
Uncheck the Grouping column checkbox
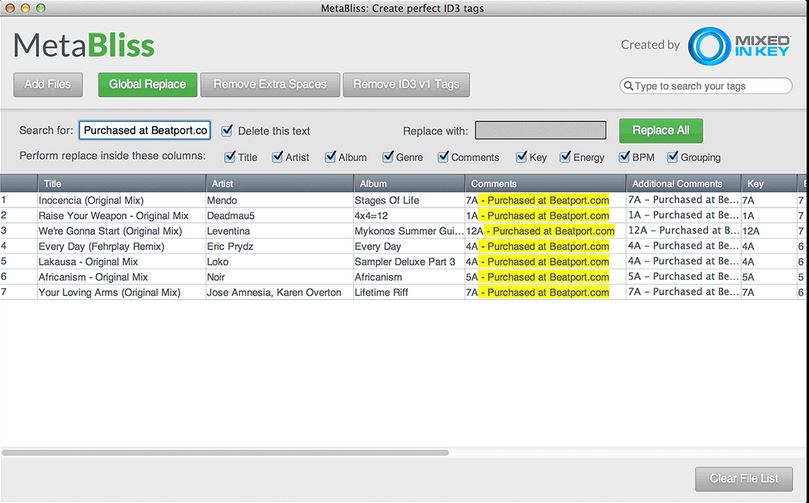coord(672,156)
